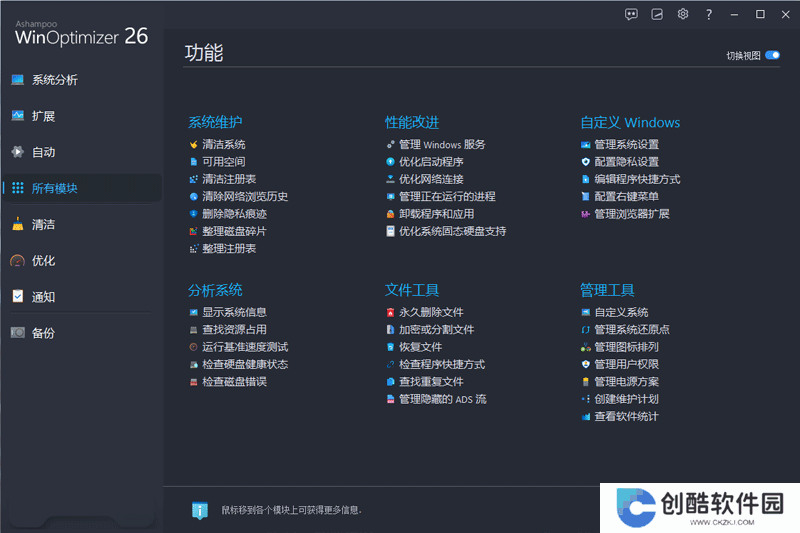Click the 显示系统信息 icon

click(x=193, y=312)
